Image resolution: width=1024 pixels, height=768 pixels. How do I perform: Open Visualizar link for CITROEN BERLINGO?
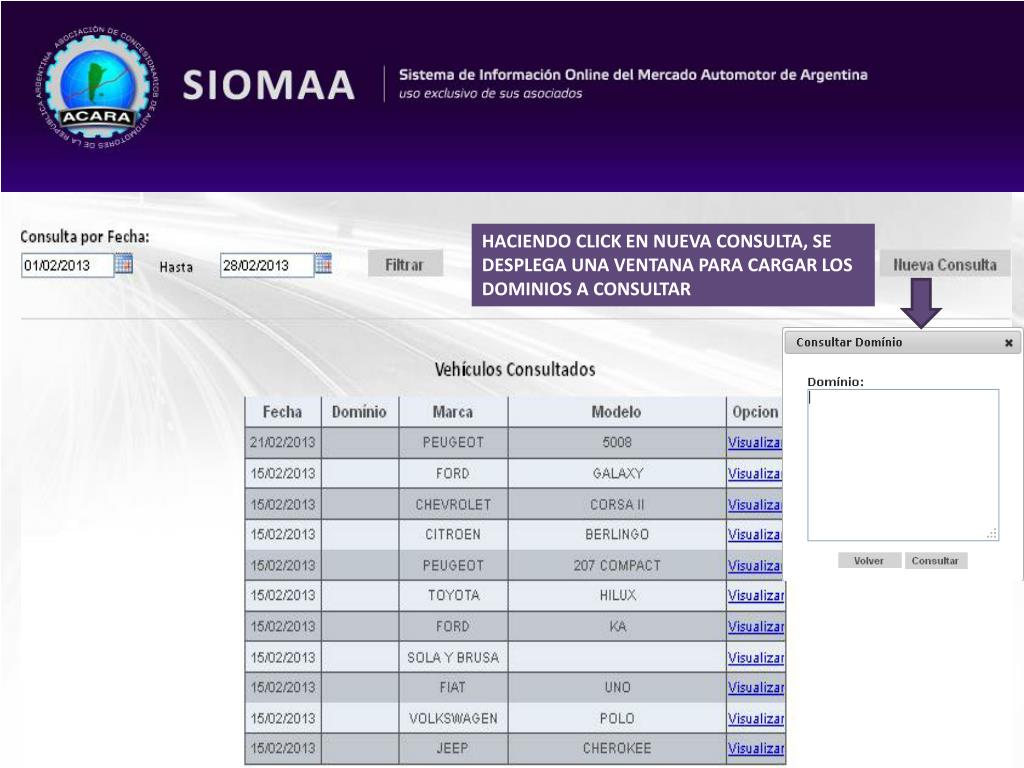[x=754, y=535]
